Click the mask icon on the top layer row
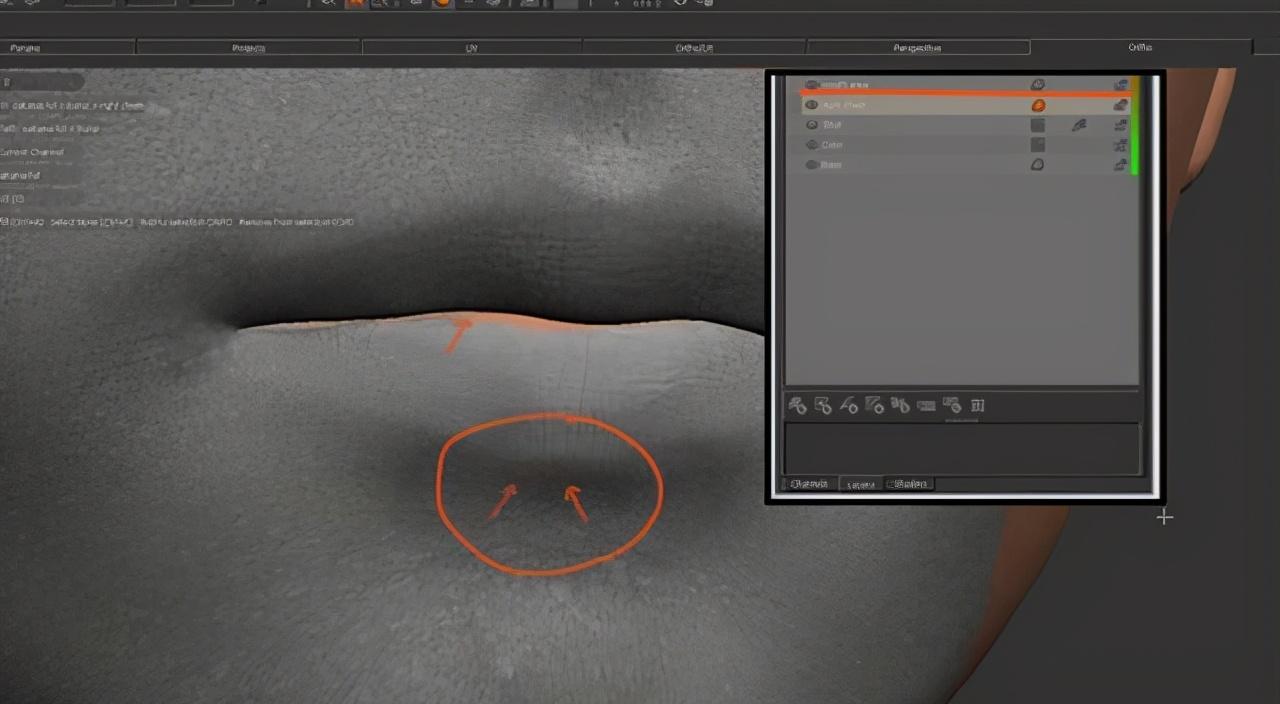The image size is (1280, 704). (x=1038, y=85)
